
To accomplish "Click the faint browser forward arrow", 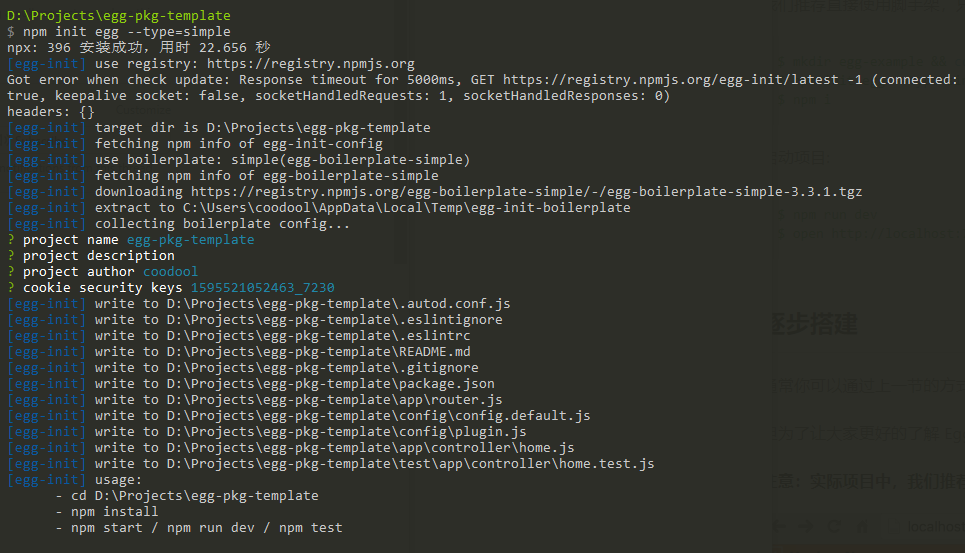I will pyautogui.click(x=806, y=527).
